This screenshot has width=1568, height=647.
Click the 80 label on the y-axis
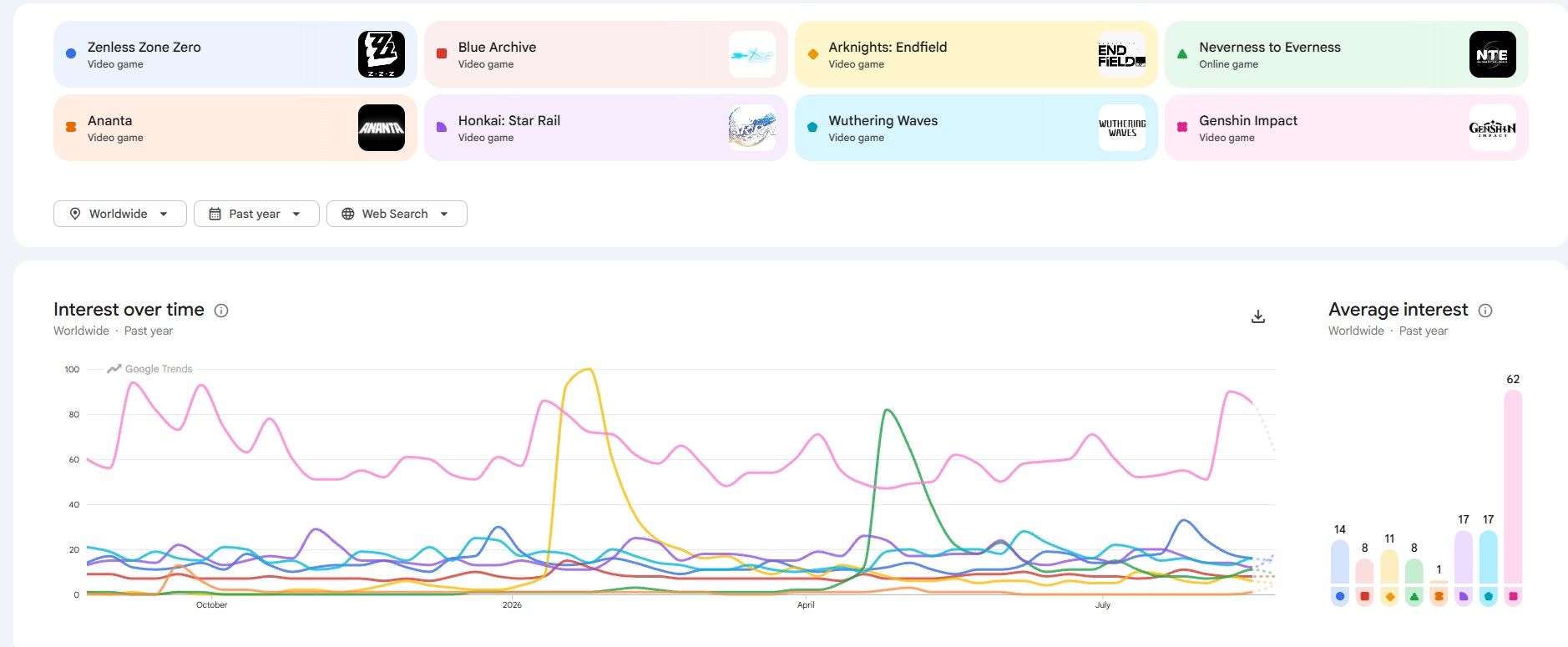pos(74,414)
